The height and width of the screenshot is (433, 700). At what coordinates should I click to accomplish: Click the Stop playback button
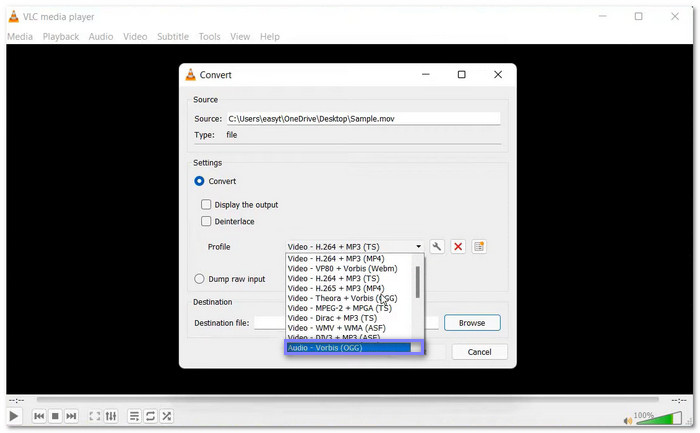(55, 416)
